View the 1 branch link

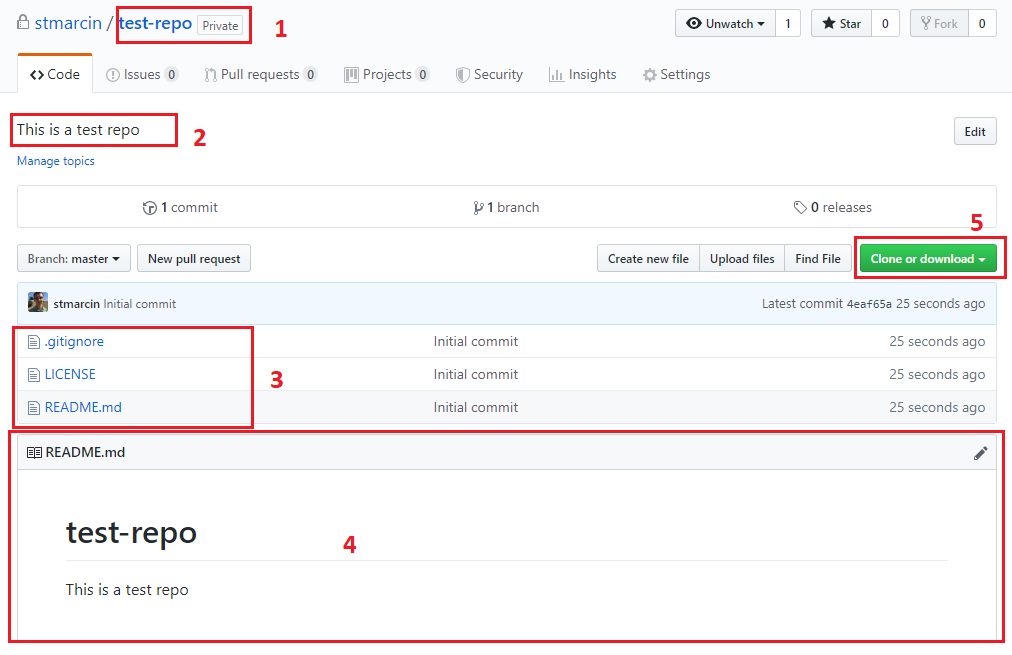point(506,207)
